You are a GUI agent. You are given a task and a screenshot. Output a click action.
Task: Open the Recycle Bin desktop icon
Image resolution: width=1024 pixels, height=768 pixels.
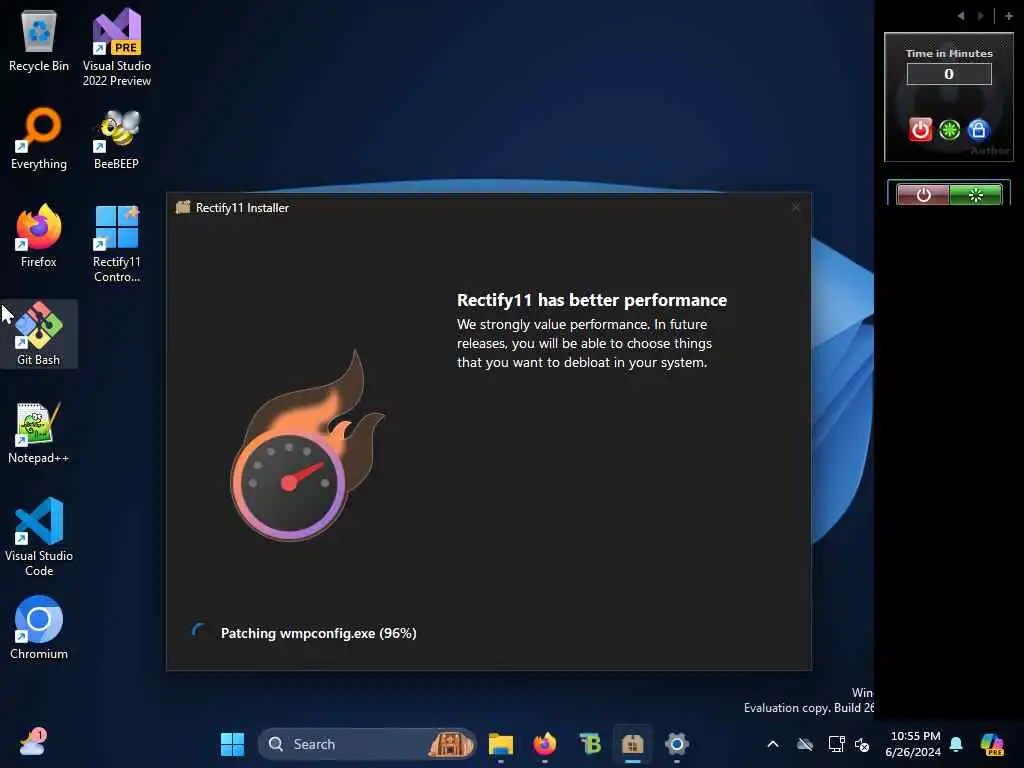pyautogui.click(x=39, y=41)
